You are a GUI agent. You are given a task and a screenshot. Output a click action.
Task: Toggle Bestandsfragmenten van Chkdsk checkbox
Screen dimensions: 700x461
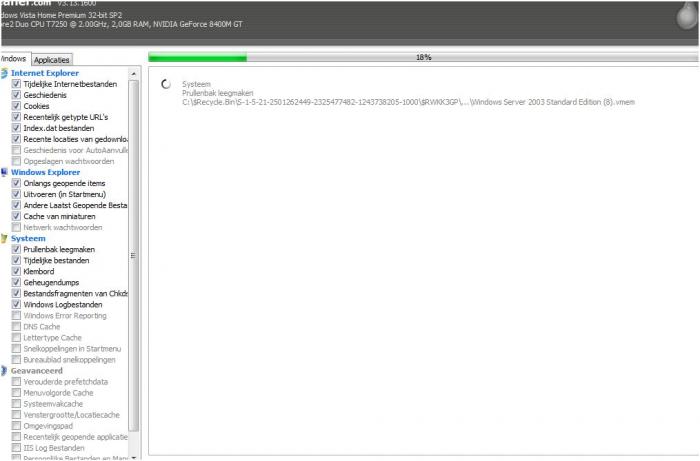coord(17,293)
